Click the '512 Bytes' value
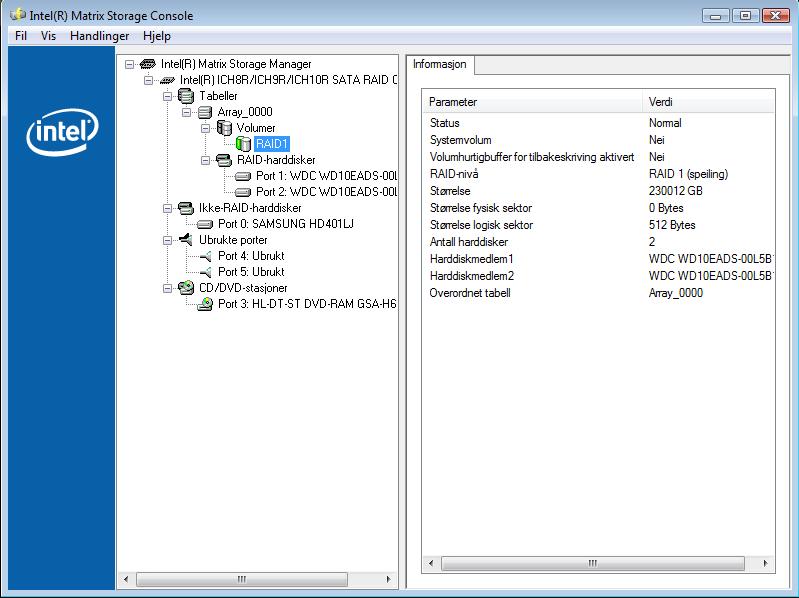The width and height of the screenshot is (799, 598). pos(672,225)
